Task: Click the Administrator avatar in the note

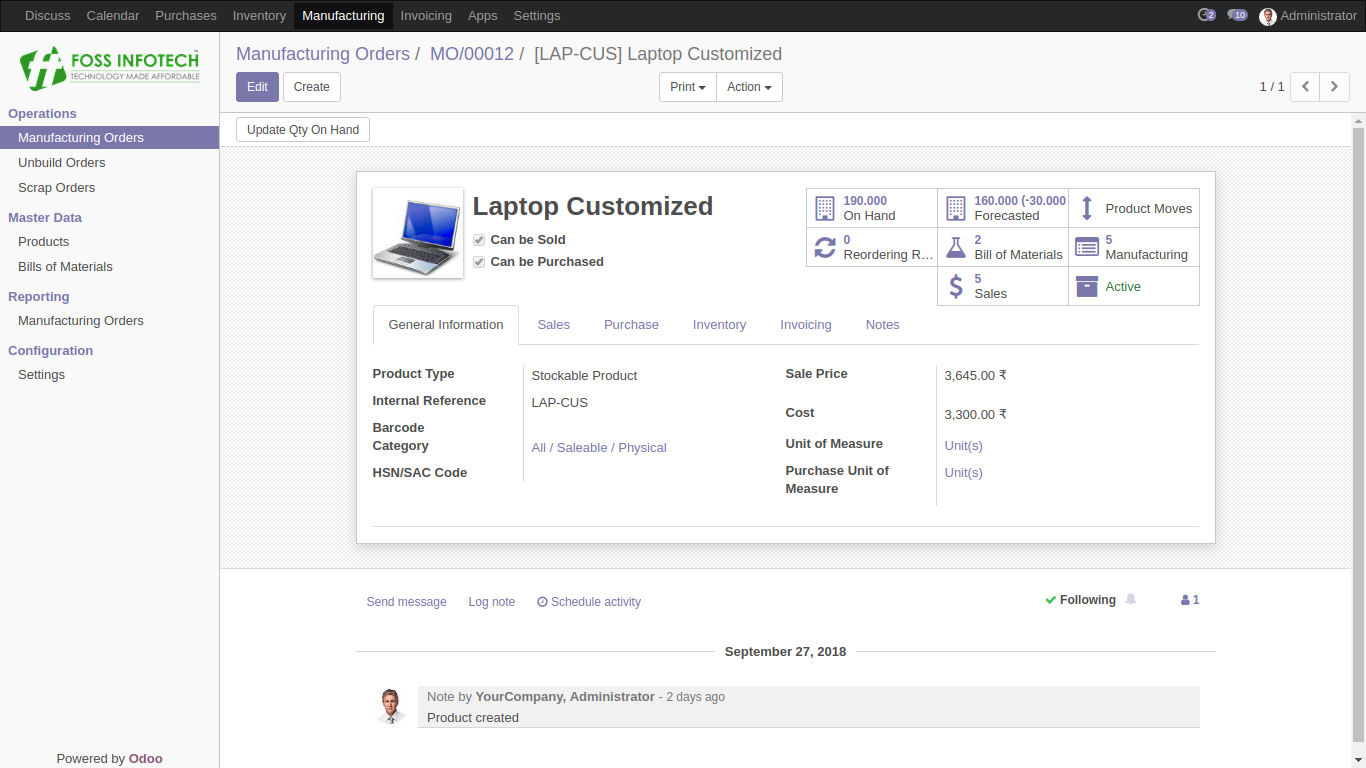Action: (x=391, y=706)
